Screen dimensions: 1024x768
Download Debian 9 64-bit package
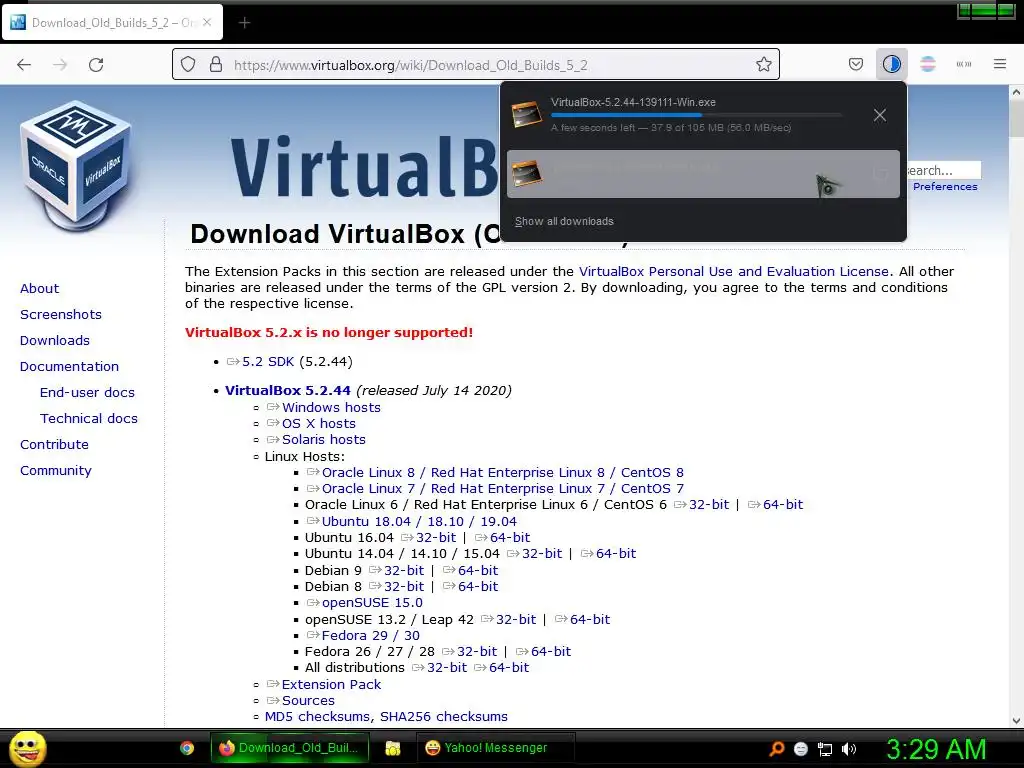pos(478,571)
